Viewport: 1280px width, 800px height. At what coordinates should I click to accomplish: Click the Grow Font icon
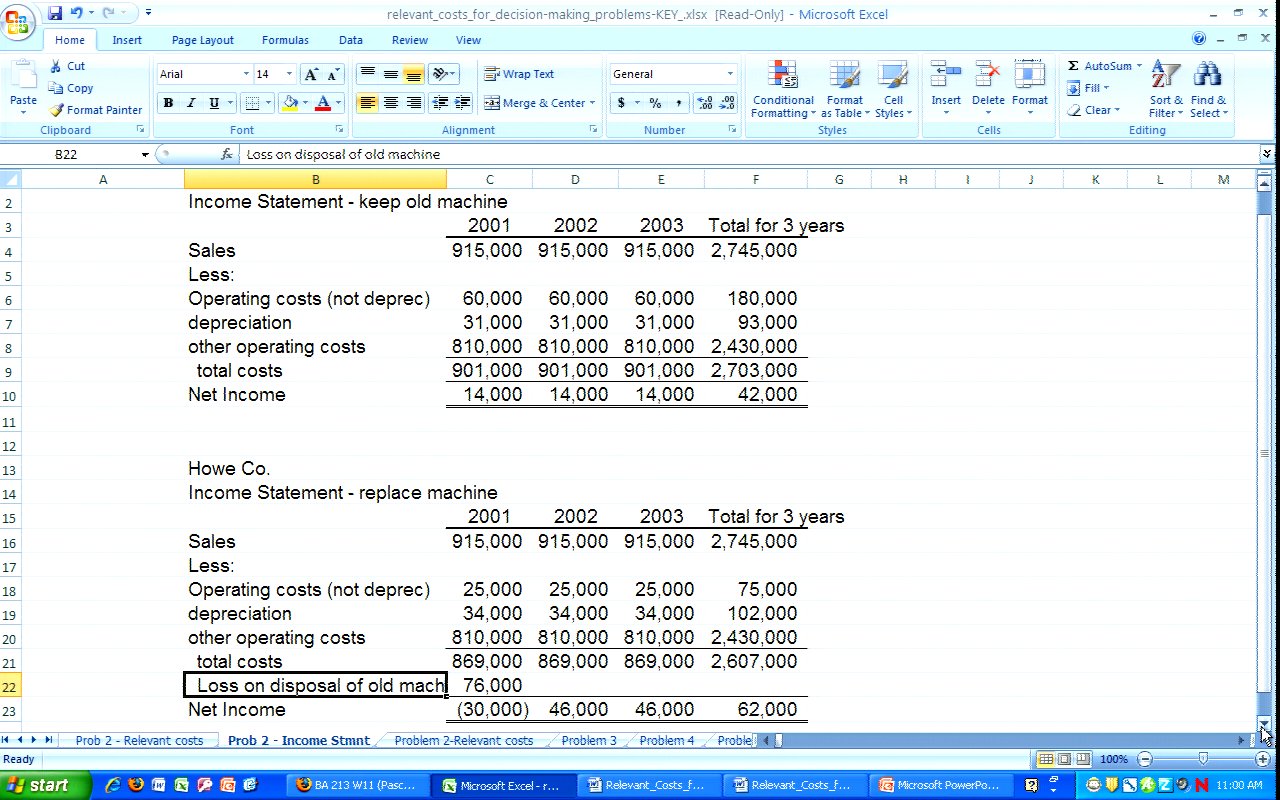[x=312, y=74]
